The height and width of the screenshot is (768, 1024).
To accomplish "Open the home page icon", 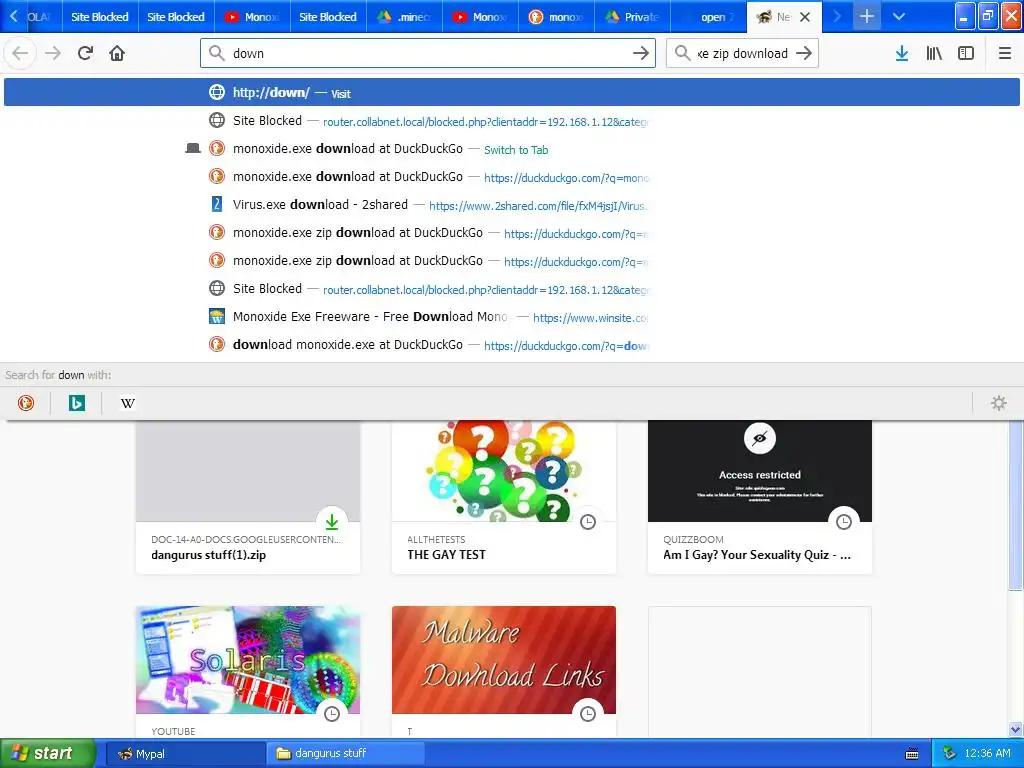I will coord(117,53).
